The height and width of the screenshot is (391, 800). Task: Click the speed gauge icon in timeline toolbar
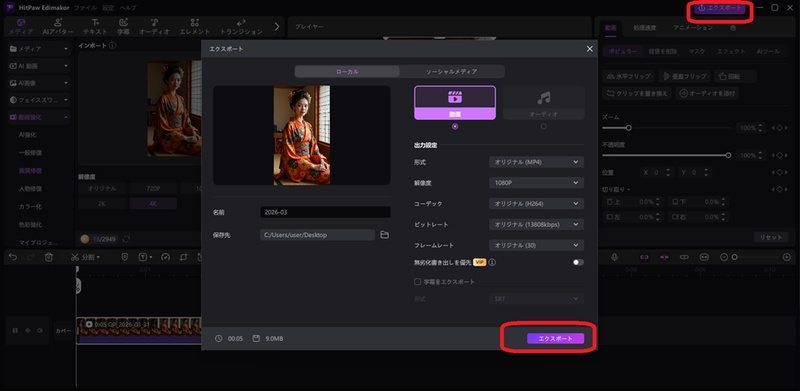tap(165, 257)
